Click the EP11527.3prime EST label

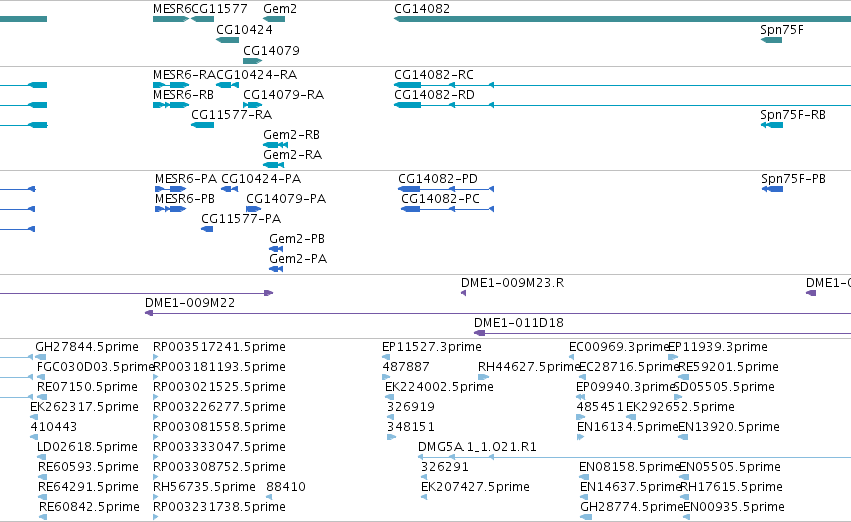point(431,347)
